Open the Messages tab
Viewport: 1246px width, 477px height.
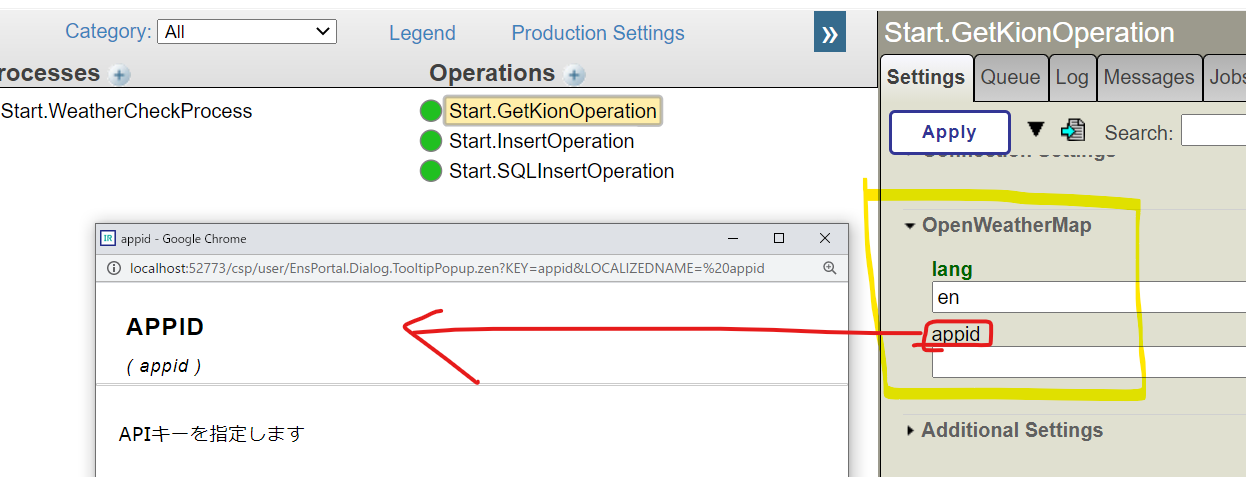coord(1148,78)
